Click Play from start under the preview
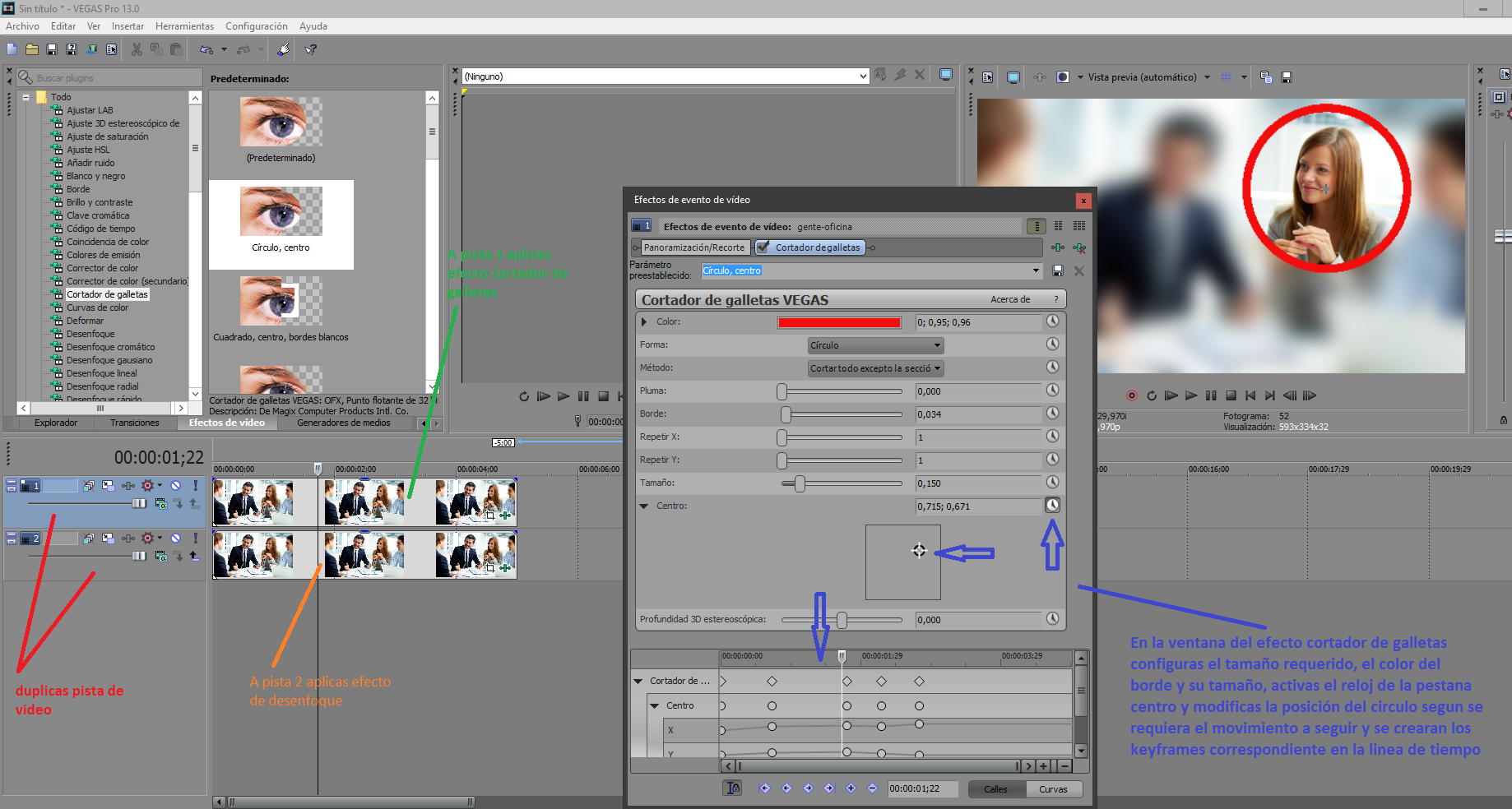1512x809 pixels. click(x=1171, y=395)
